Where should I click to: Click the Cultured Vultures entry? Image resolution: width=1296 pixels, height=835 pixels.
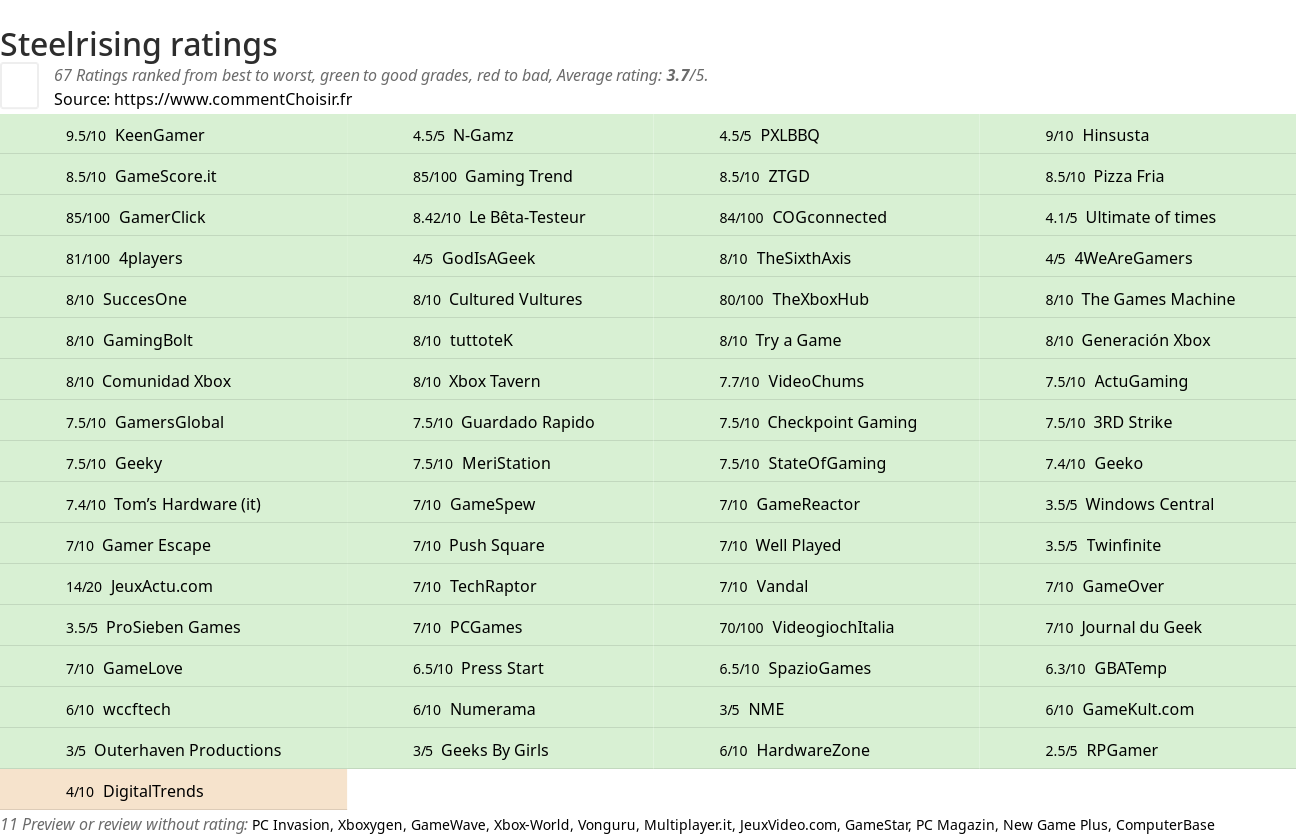[500, 299]
